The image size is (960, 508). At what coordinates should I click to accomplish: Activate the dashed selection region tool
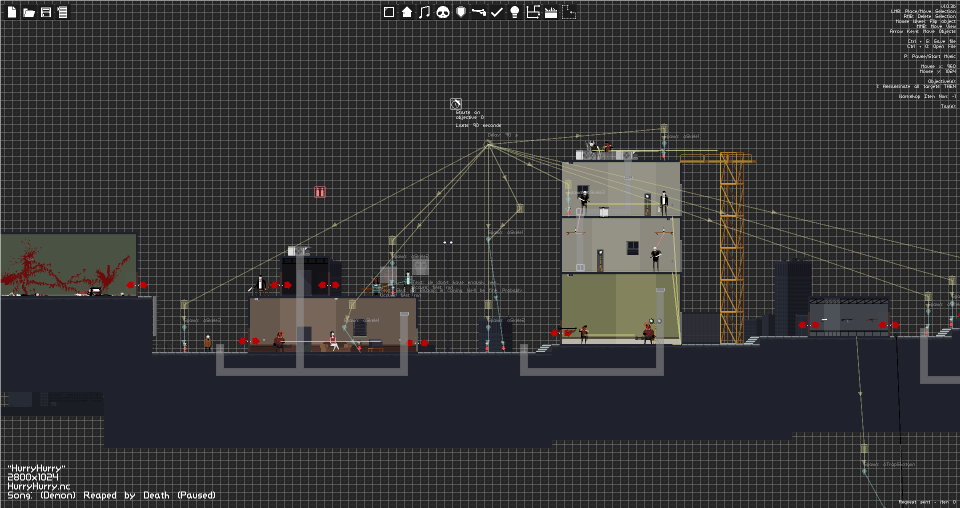click(569, 12)
